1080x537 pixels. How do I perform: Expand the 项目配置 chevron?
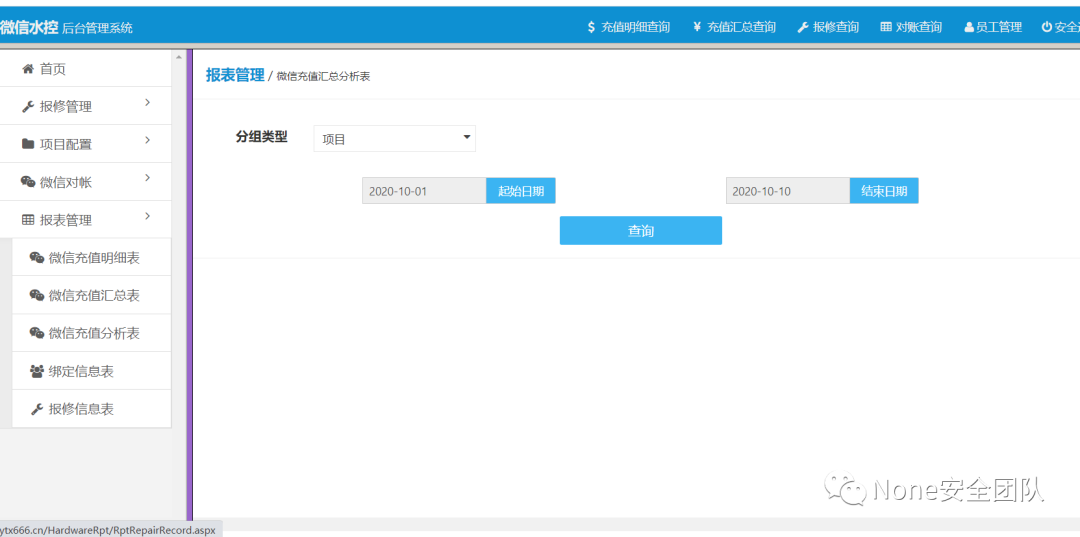[147, 141]
